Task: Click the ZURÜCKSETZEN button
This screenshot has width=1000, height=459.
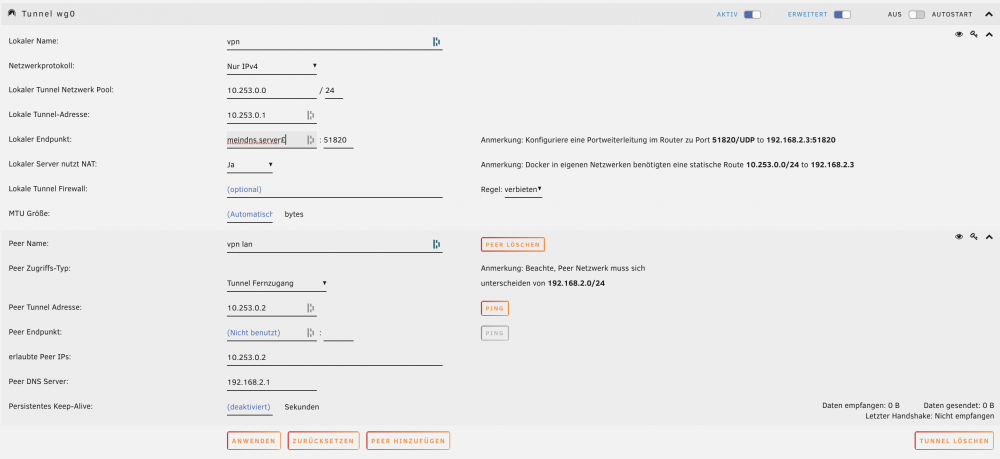Action: click(x=324, y=441)
